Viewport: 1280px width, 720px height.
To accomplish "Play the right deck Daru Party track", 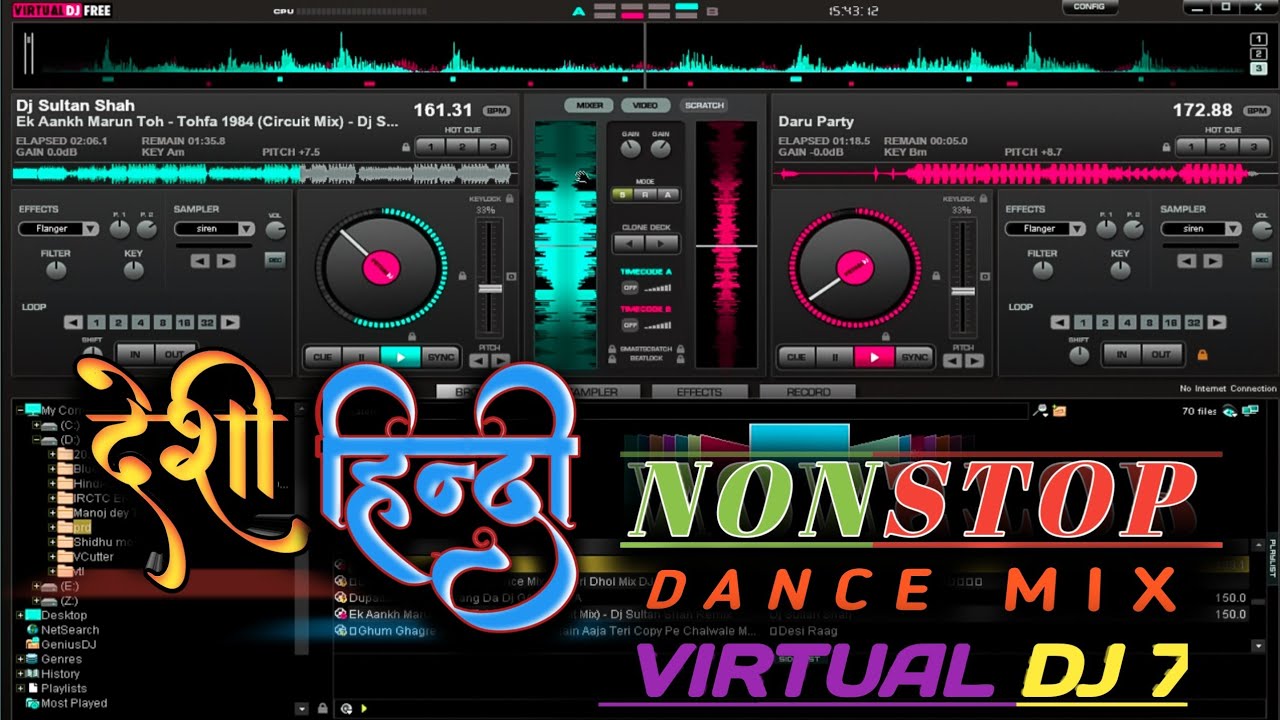I will [x=874, y=356].
